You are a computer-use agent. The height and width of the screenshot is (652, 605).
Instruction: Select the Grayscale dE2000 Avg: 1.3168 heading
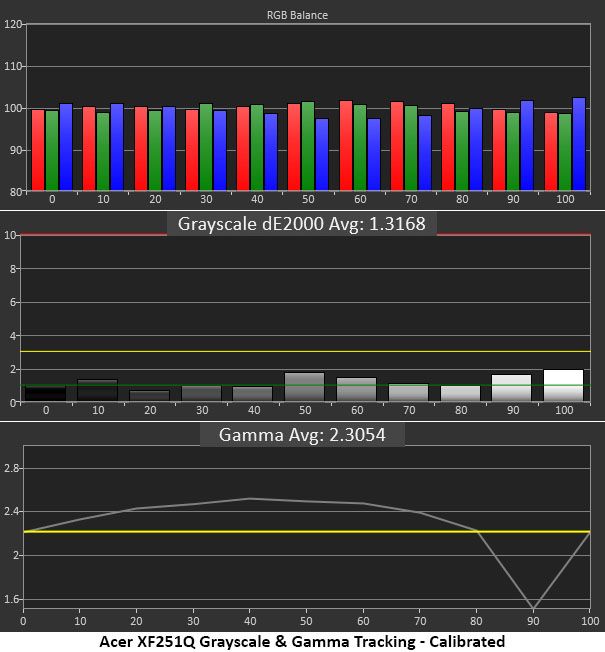(x=302, y=224)
